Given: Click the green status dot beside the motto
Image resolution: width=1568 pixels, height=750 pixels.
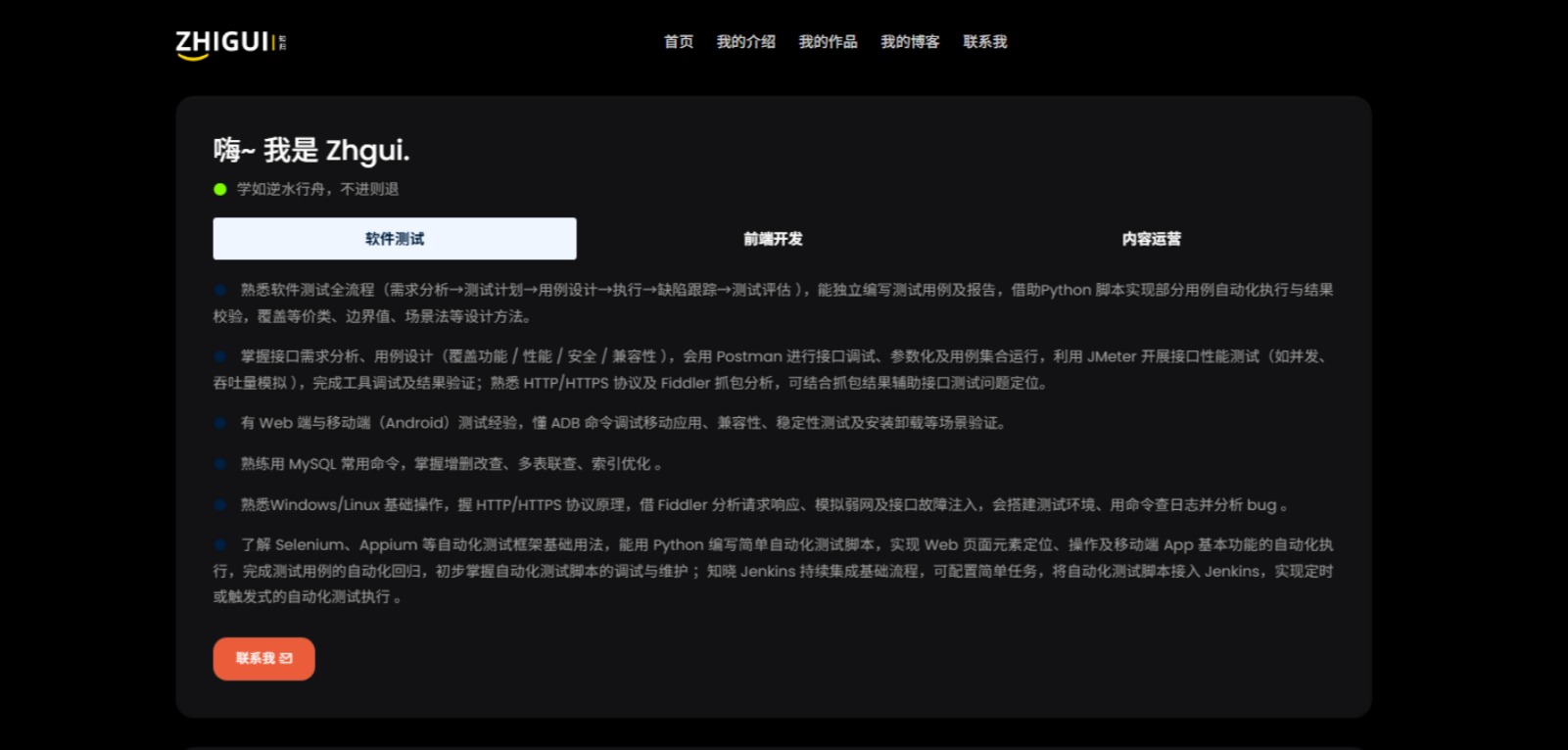Looking at the screenshot, I should point(220,189).
